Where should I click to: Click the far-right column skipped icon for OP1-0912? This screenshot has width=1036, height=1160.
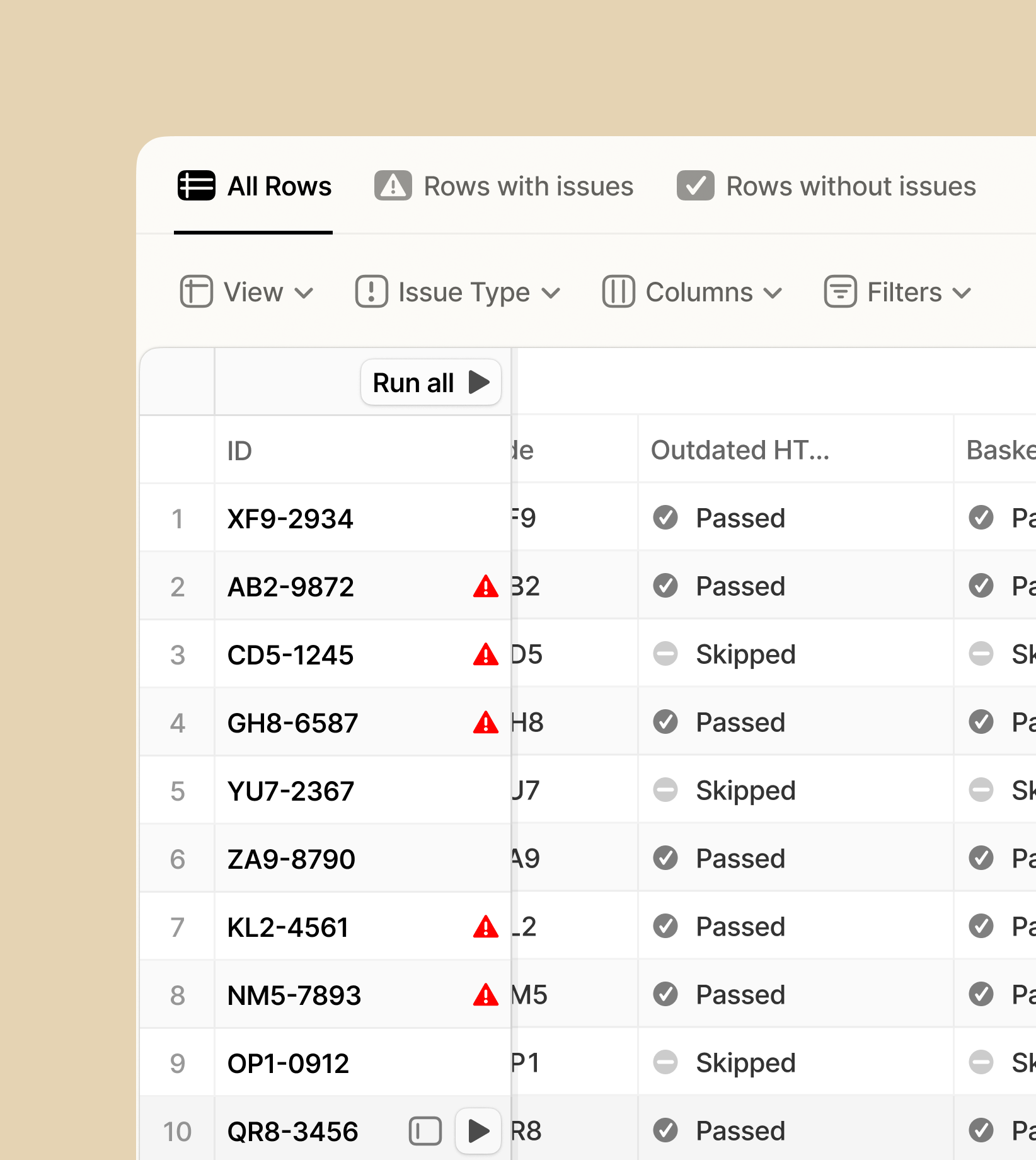981,1062
